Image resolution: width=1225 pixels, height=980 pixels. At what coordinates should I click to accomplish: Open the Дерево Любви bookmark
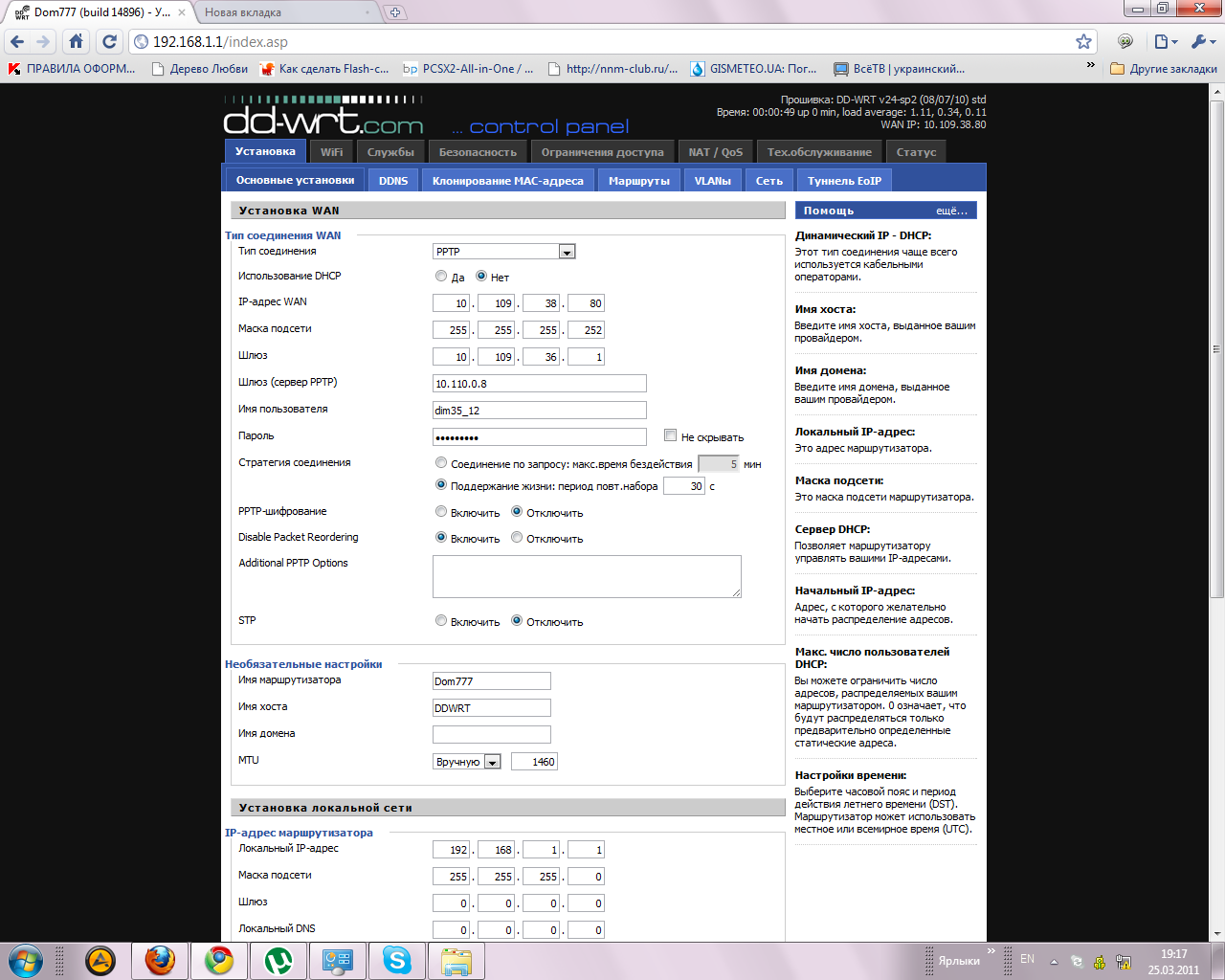coord(200,69)
